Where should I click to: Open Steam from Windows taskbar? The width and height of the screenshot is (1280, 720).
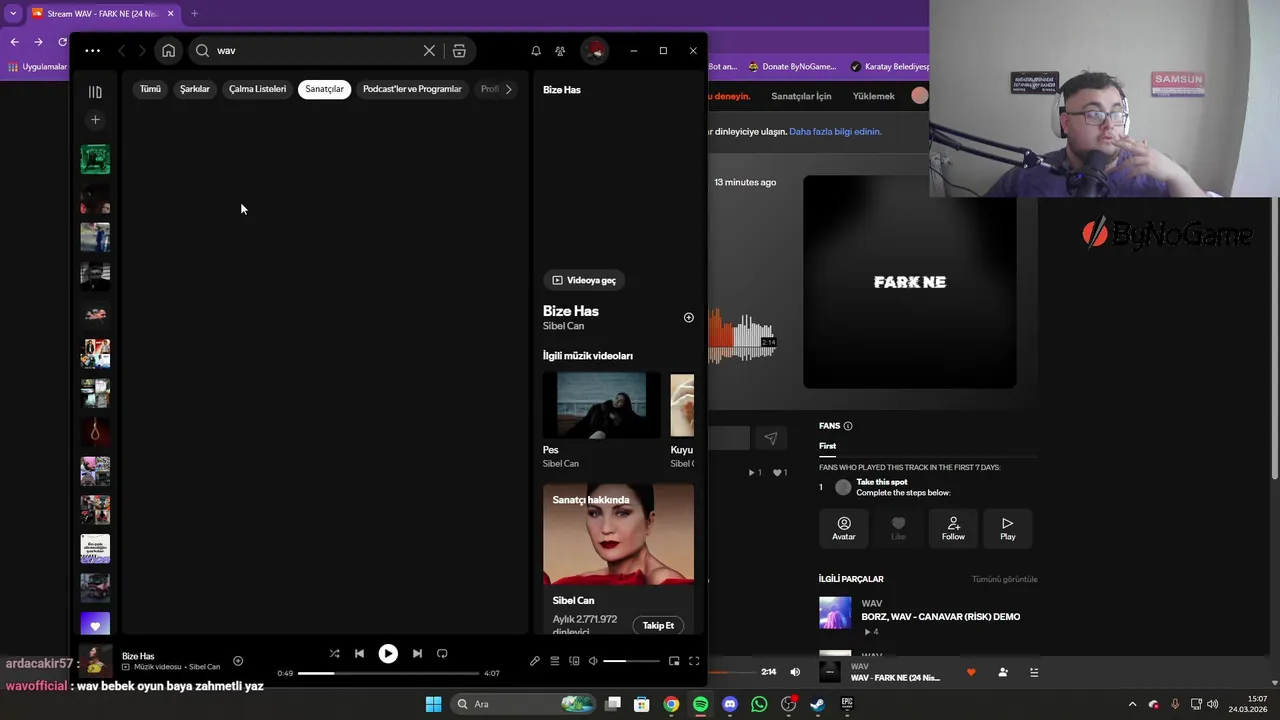817,704
